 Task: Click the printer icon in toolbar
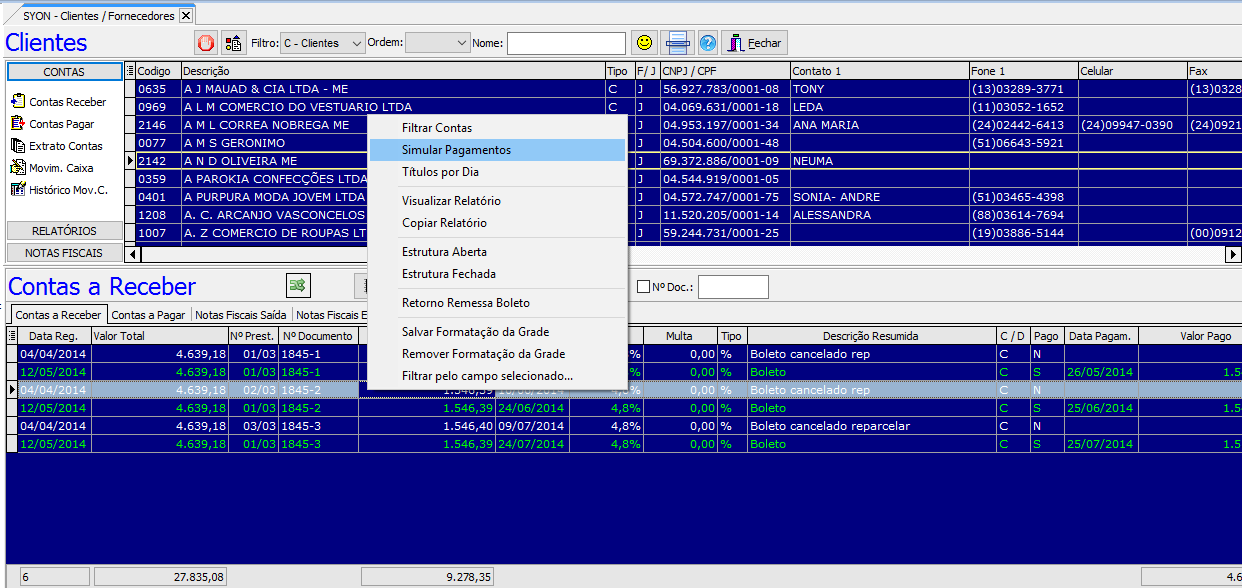677,43
